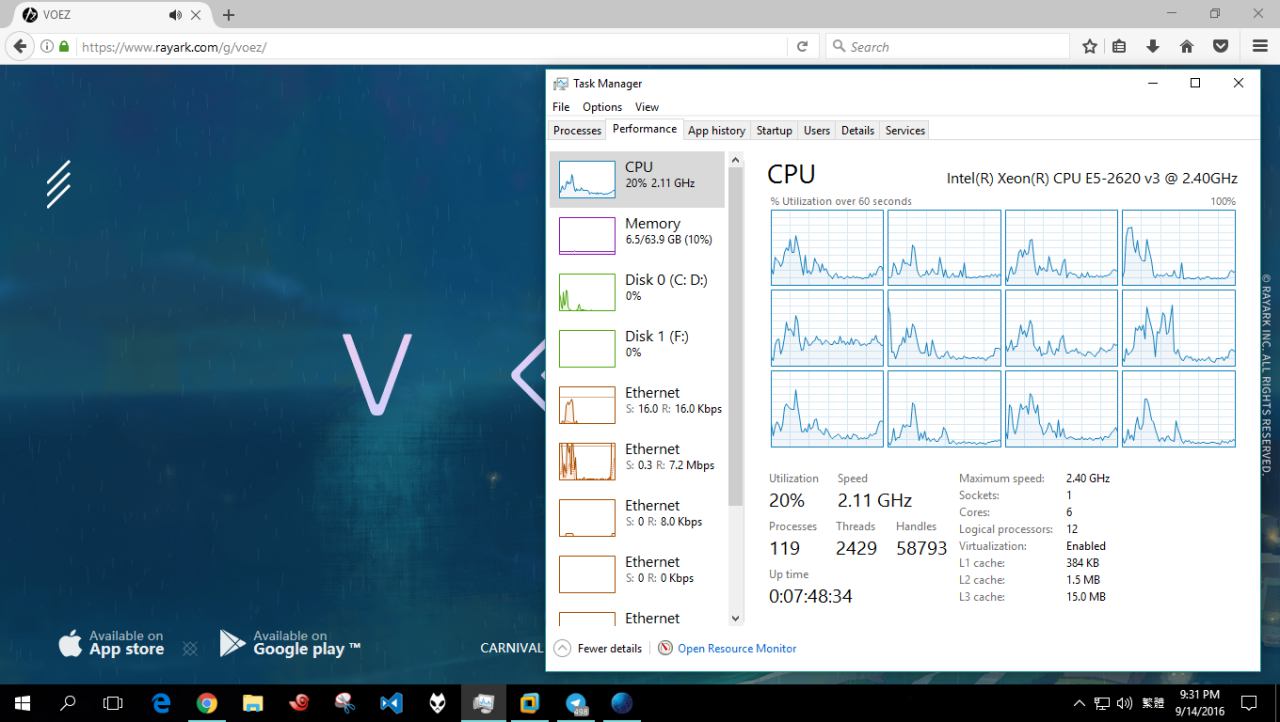Launch Google Chrome from the taskbar
The image size is (1280, 722).
point(207,703)
